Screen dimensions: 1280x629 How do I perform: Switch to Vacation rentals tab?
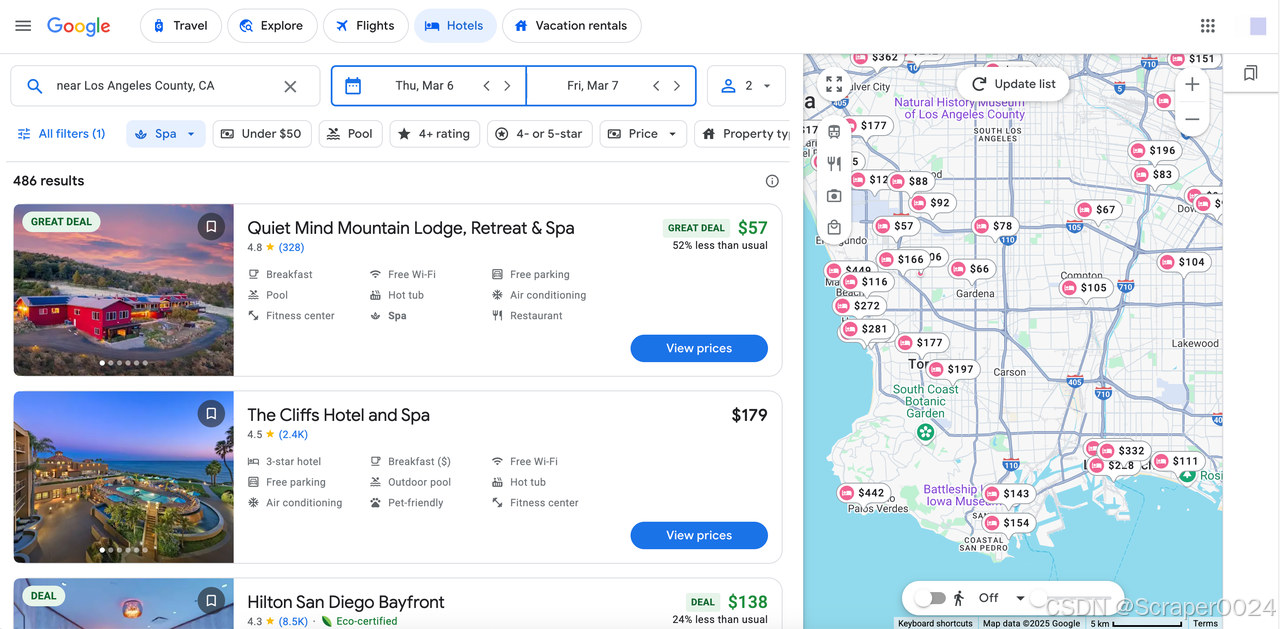[571, 26]
